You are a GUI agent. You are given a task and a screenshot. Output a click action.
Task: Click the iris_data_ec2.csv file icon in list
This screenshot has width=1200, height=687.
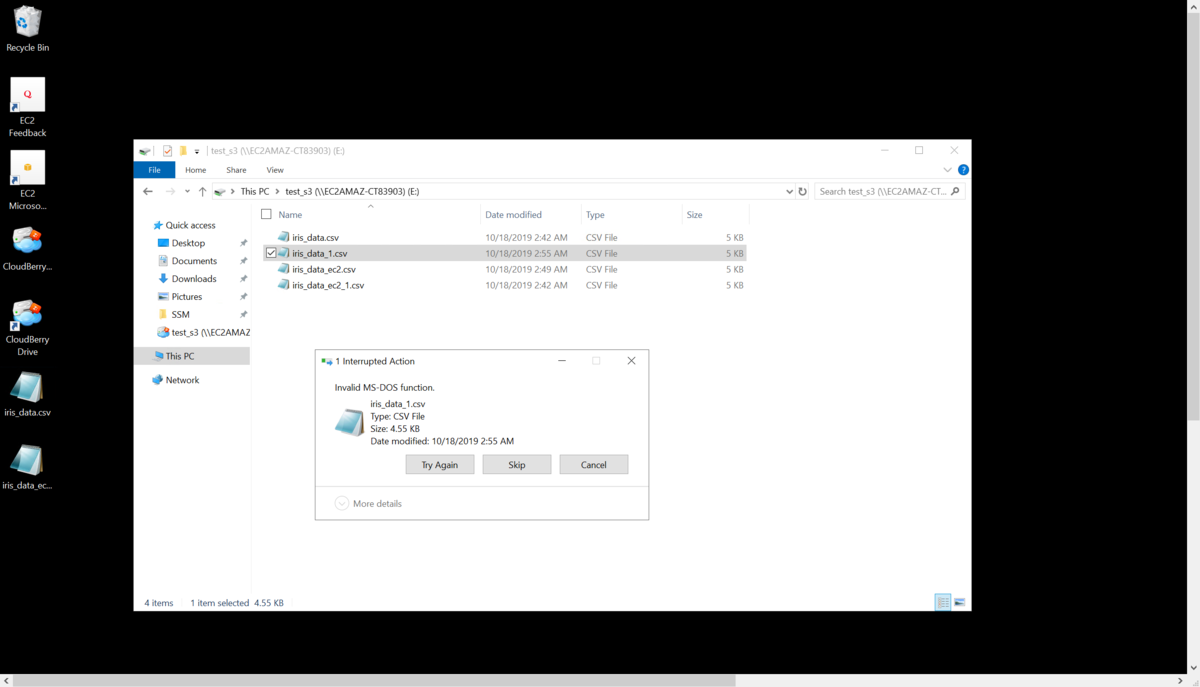(x=283, y=269)
